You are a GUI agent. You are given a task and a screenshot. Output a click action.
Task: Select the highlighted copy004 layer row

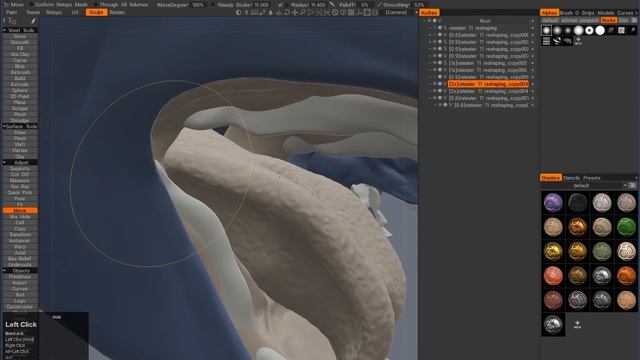coord(488,84)
